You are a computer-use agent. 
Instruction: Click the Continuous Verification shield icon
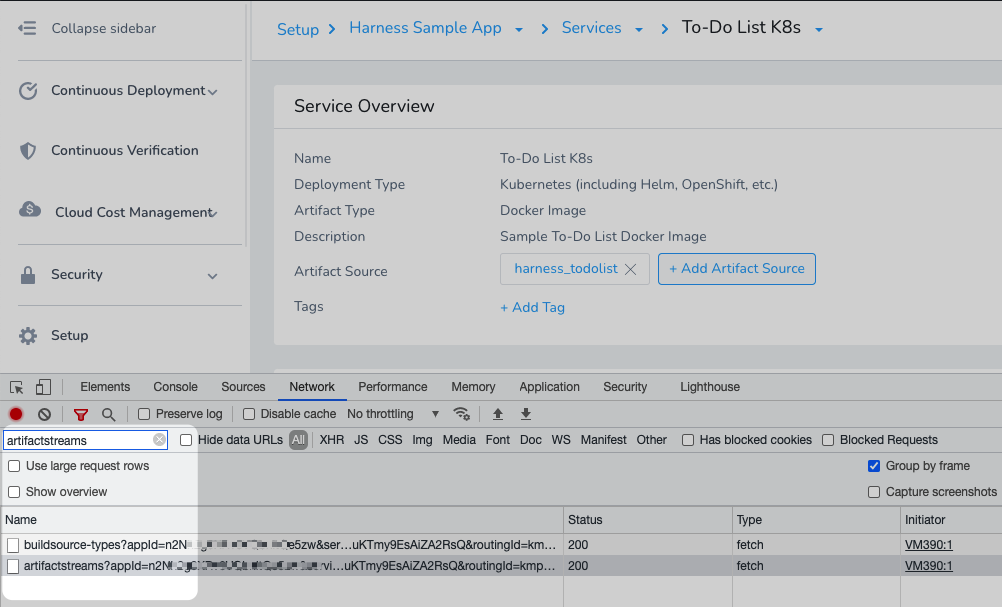[28, 151]
